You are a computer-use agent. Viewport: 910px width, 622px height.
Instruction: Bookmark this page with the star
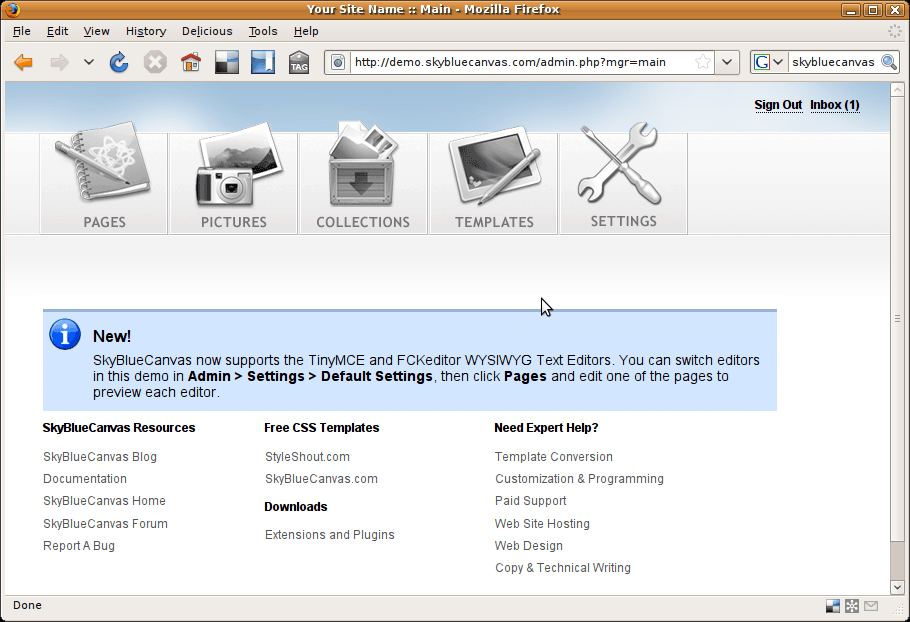click(702, 62)
